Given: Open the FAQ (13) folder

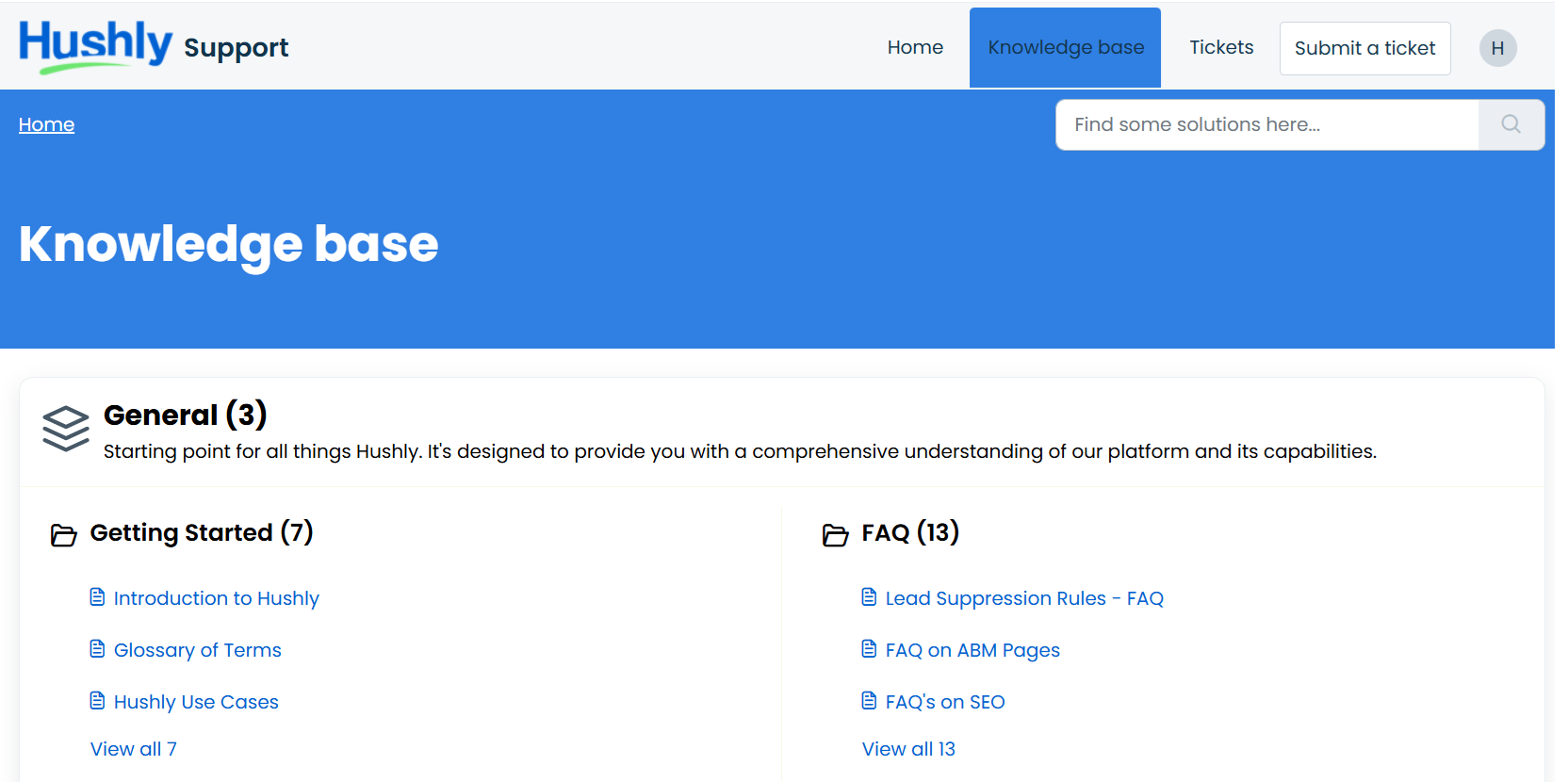Looking at the screenshot, I should point(910,532).
